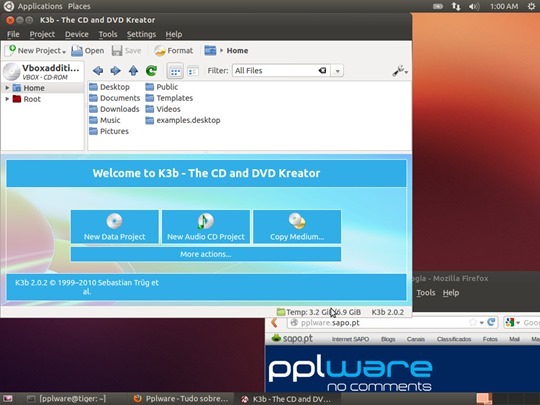Reload the folder with green refresh icon
The height and width of the screenshot is (405, 540).
(x=151, y=71)
